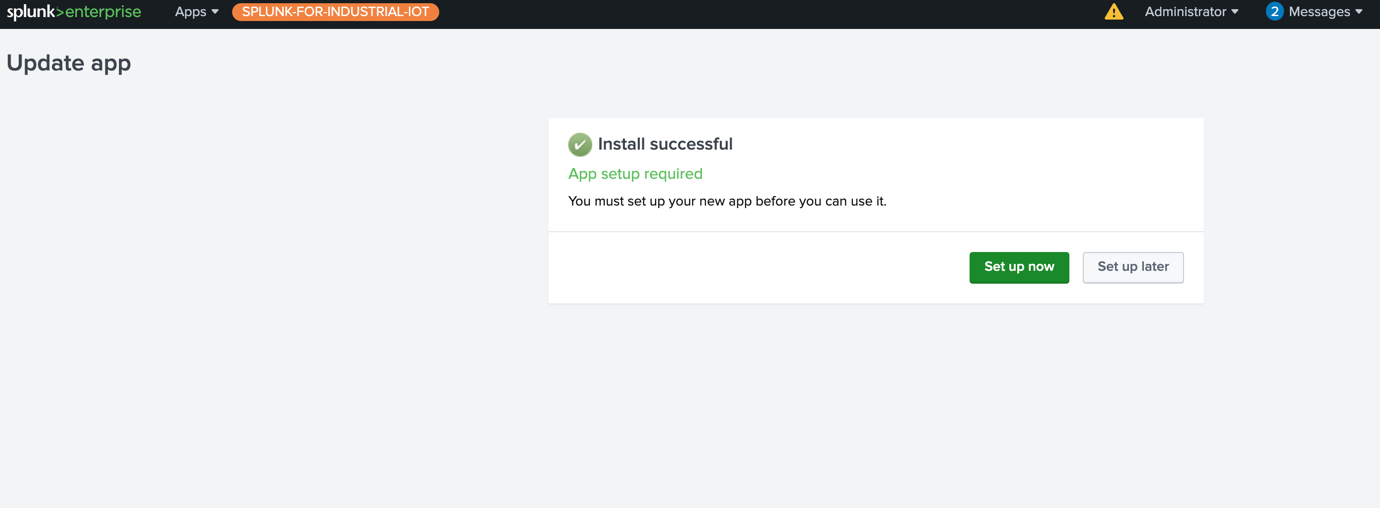Expand the Messages menu label
Screen dimensions: 1380x508
pyautogui.click(x=1319, y=12)
